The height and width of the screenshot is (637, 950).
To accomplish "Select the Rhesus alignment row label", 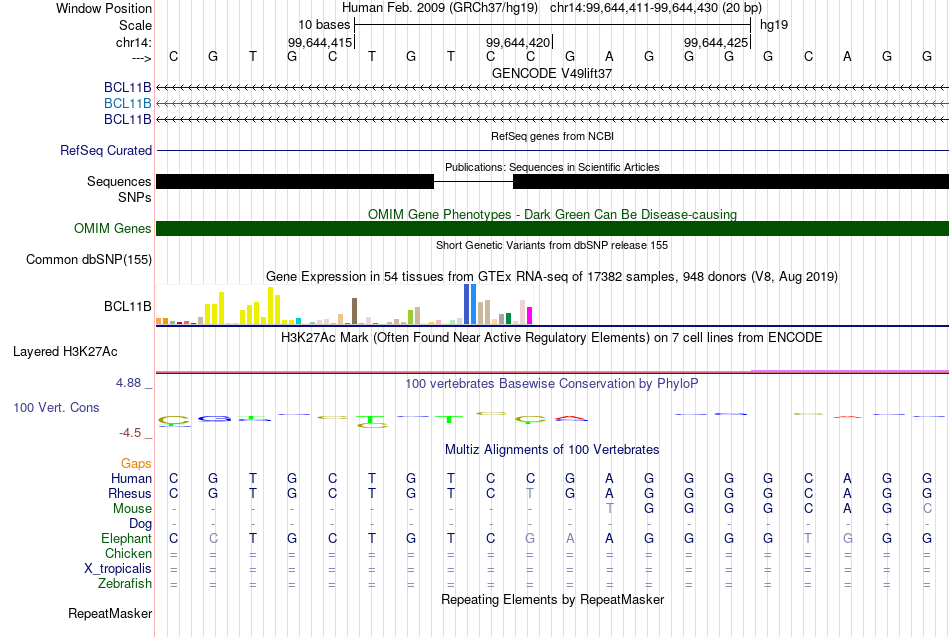I will click(x=130, y=493).
